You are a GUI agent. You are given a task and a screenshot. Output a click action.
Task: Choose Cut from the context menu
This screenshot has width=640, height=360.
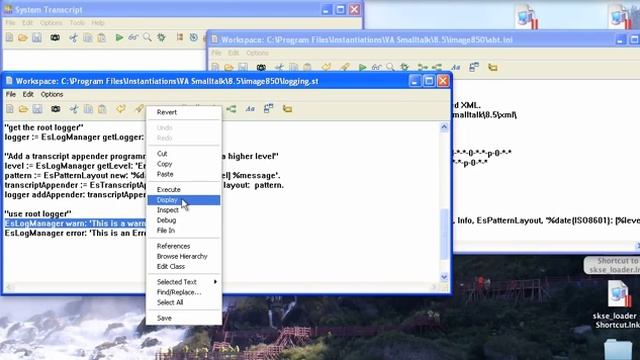(x=184, y=154)
